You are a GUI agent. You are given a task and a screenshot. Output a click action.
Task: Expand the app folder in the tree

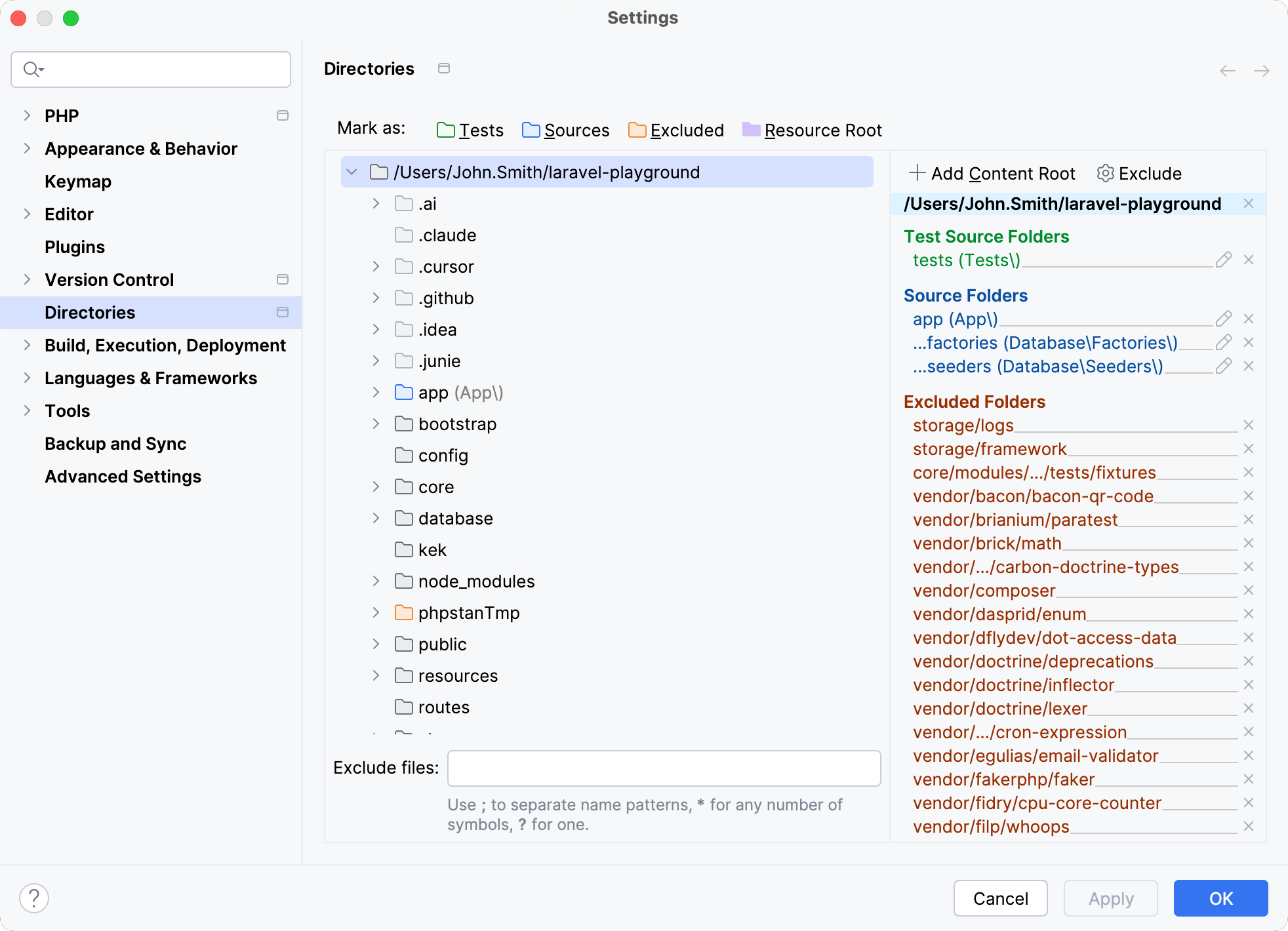pos(375,392)
